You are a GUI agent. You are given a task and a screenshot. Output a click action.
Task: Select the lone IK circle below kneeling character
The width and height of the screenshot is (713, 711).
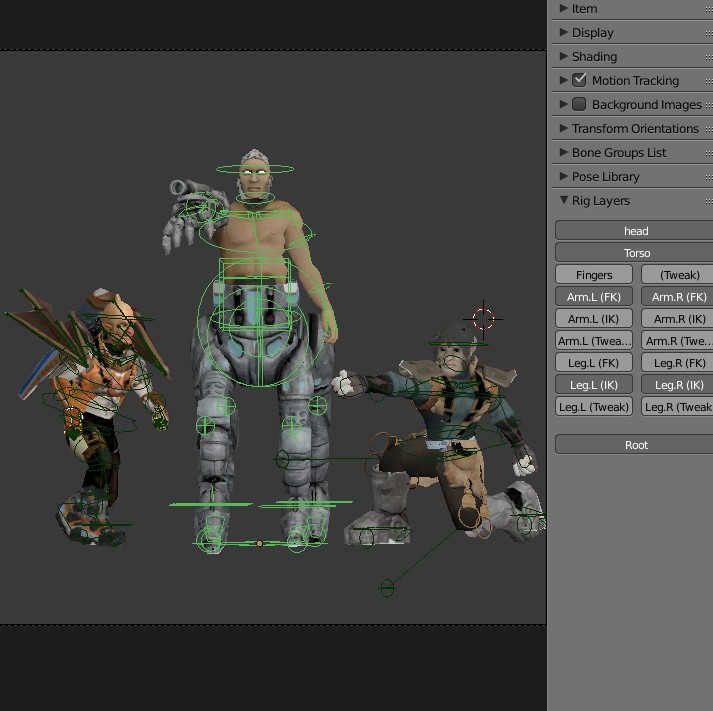pyautogui.click(x=387, y=588)
